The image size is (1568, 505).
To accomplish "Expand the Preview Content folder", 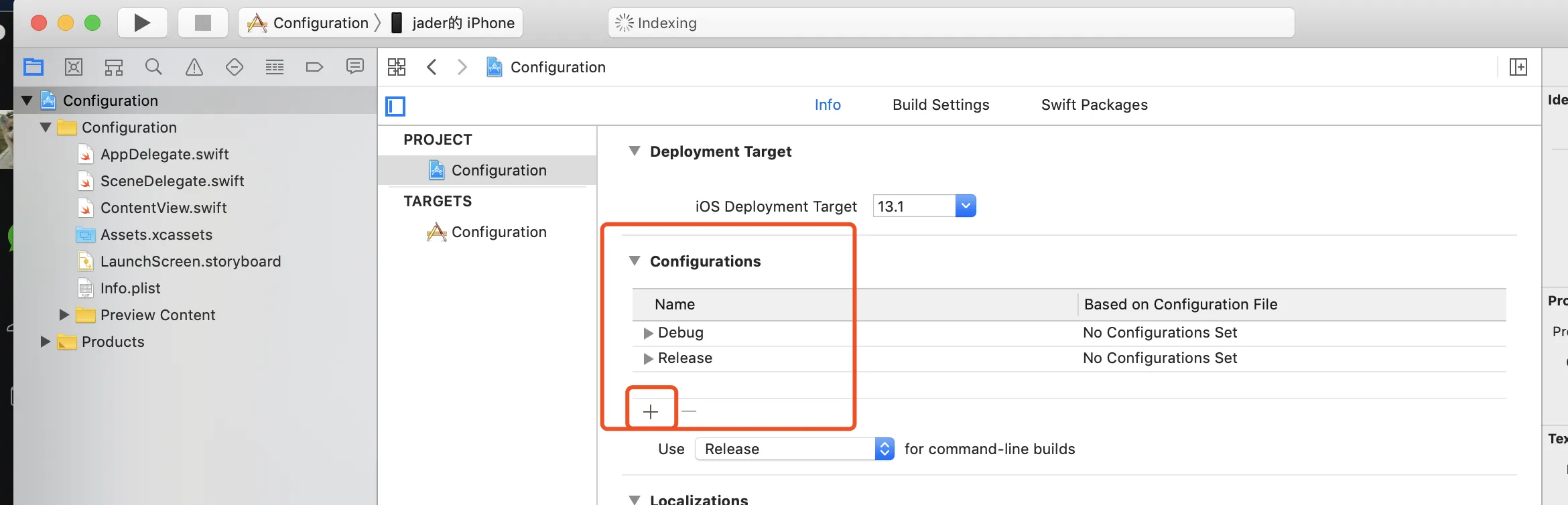I will point(64,315).
